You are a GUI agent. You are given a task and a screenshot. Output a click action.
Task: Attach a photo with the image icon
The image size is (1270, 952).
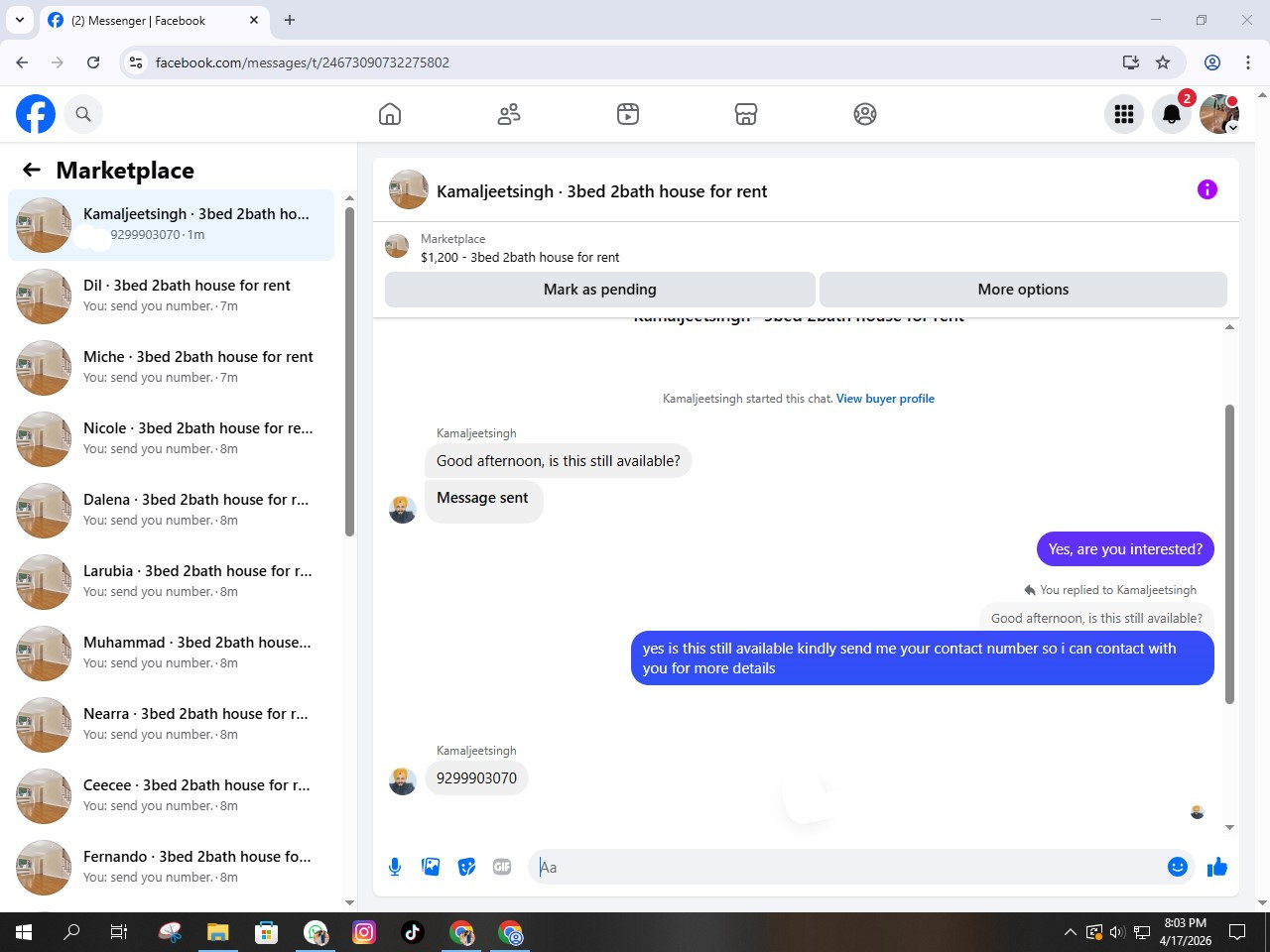pos(431,867)
